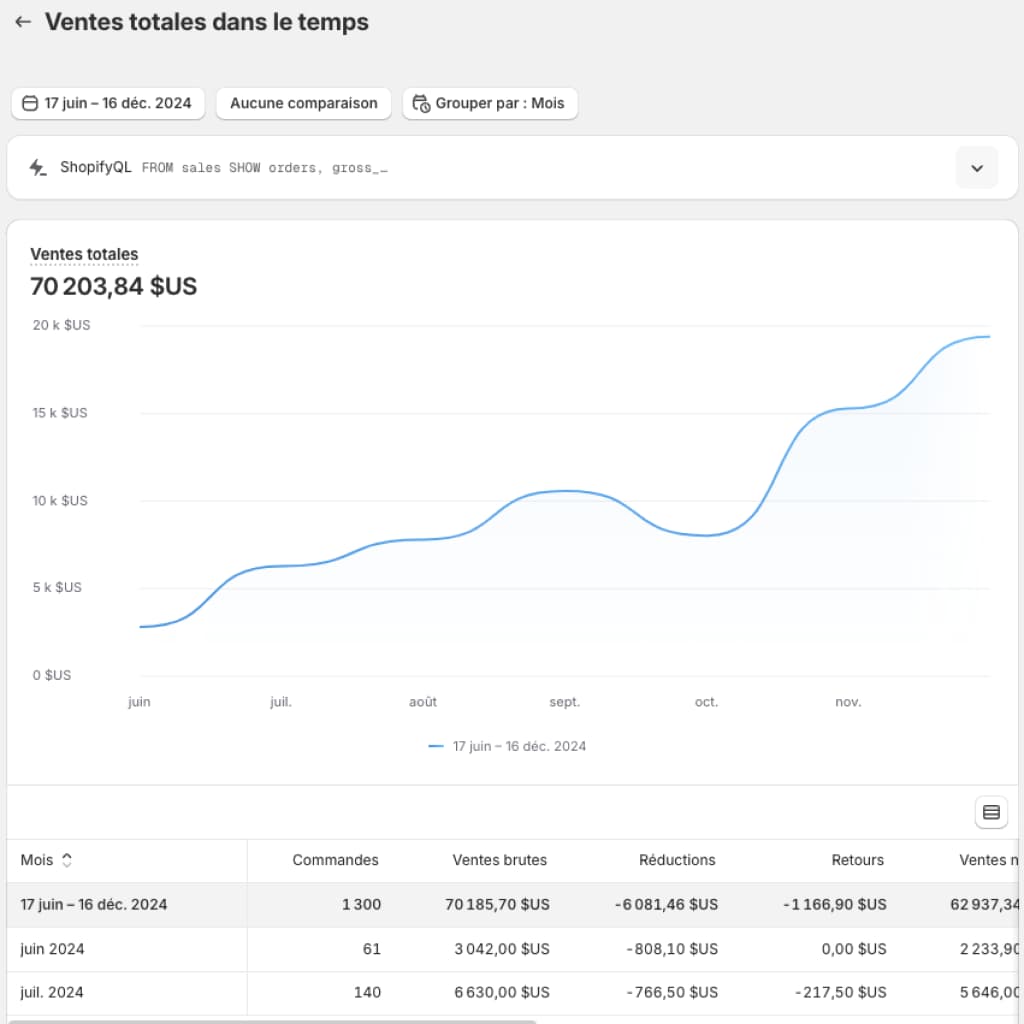The height and width of the screenshot is (1024, 1024).
Task: Open the 17 juin – 16 déc. 2024 date picker
Action: (107, 103)
